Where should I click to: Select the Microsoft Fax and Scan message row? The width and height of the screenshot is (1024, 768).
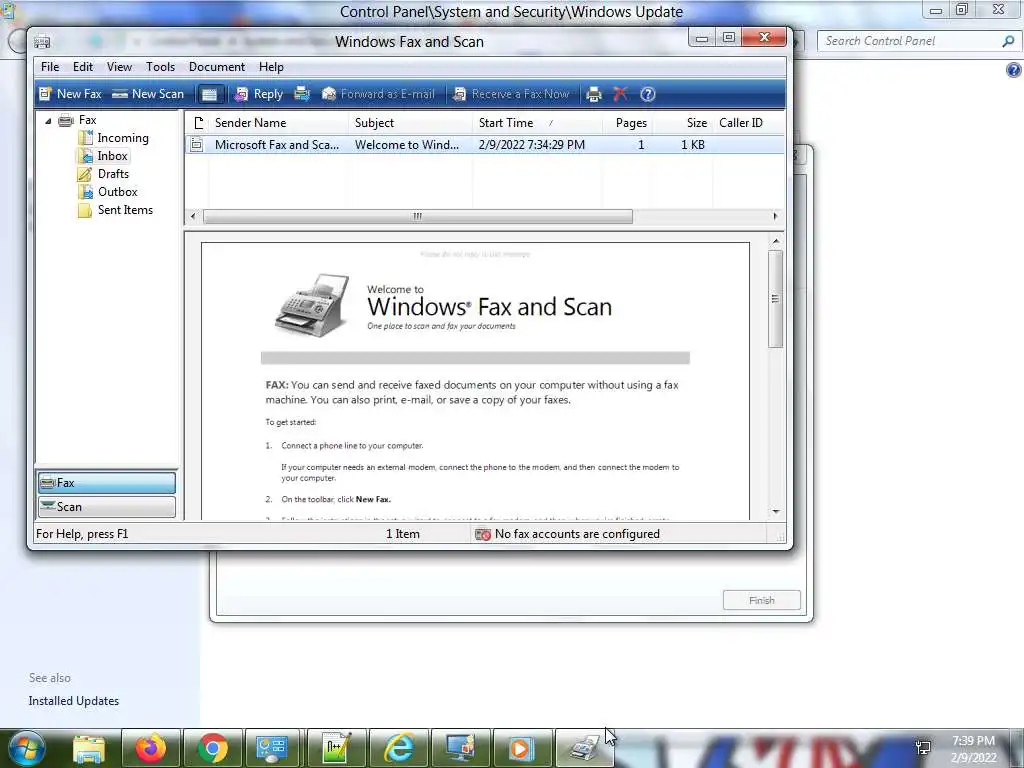click(x=485, y=145)
